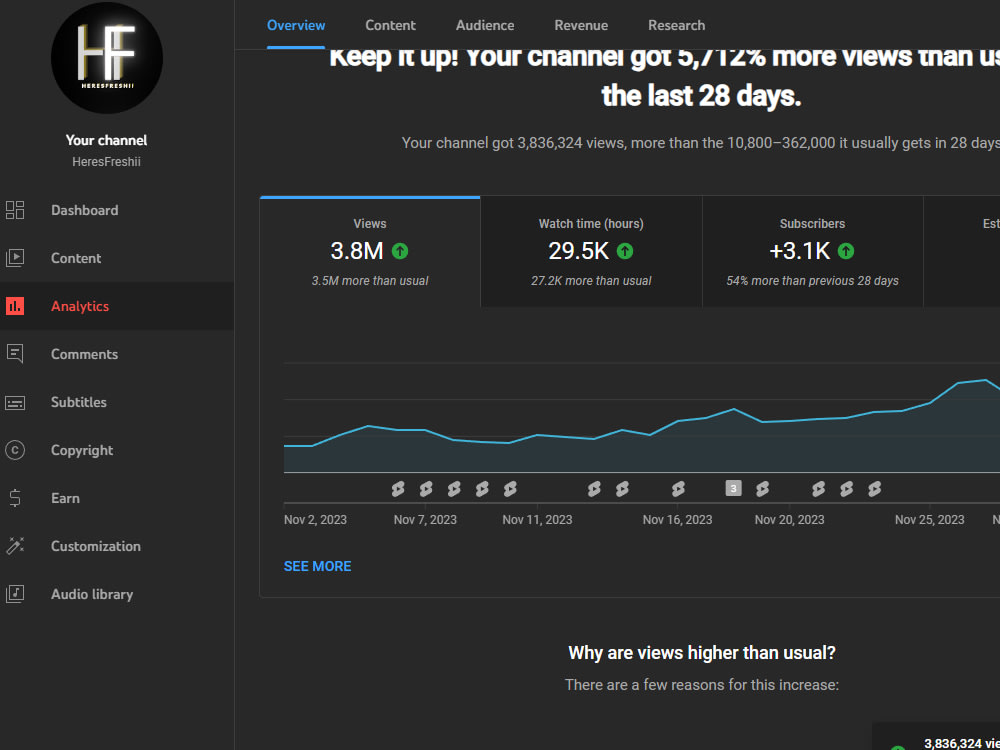Click the Shorts marker above the Nov 7, 2023 label
Screen dimensions: 1000x750
[426, 489]
